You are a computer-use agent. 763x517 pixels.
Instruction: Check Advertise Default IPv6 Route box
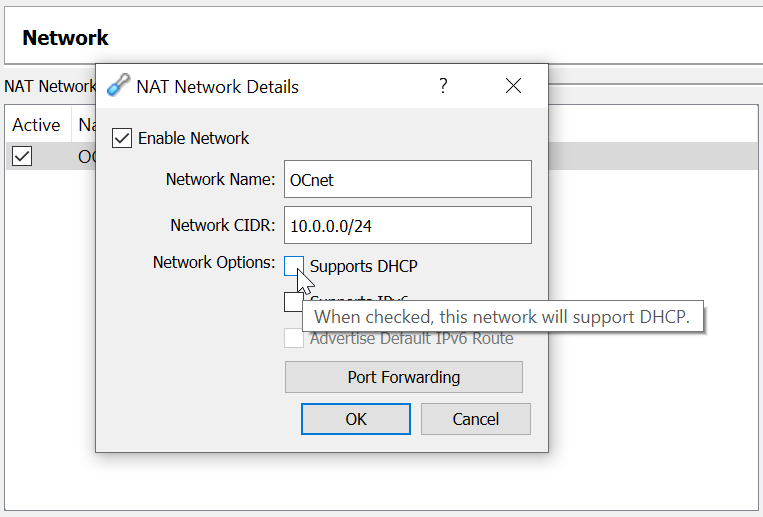pyautogui.click(x=294, y=338)
